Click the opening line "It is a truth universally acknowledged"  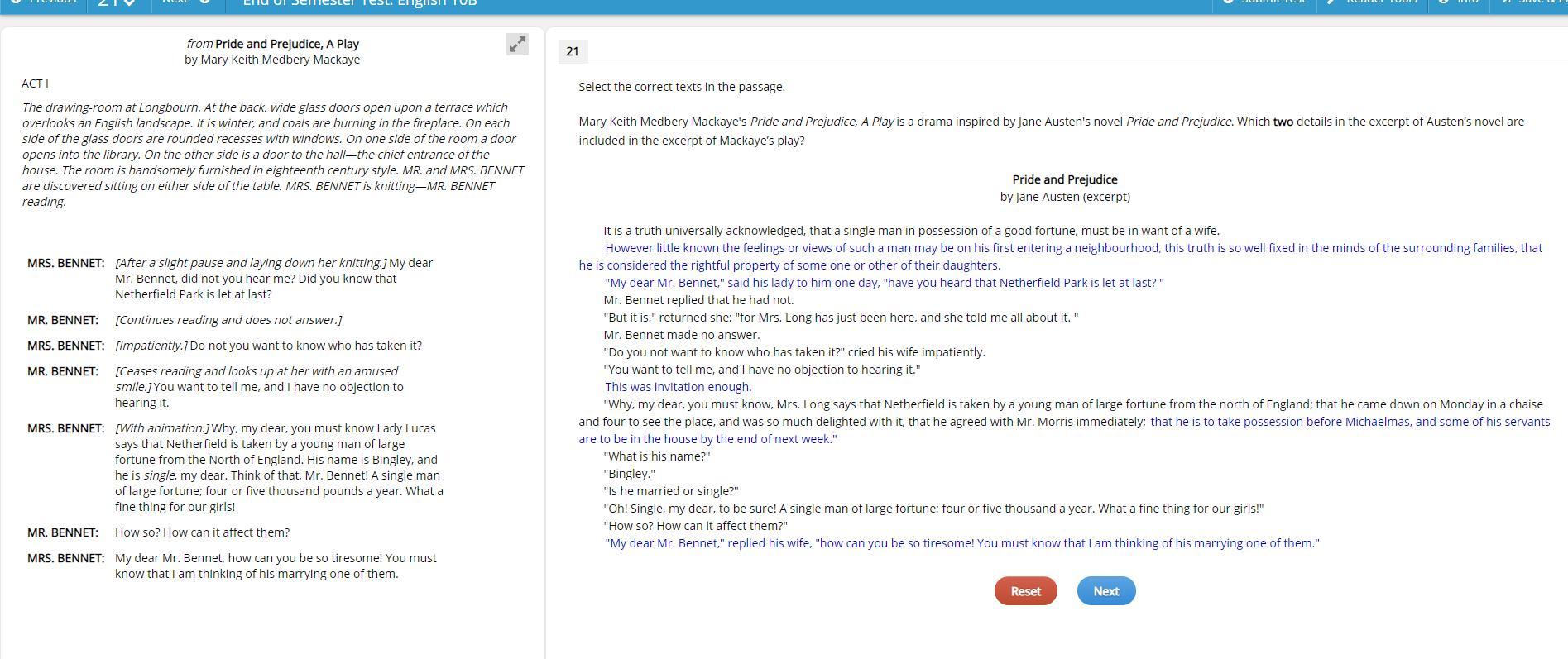pyautogui.click(x=912, y=231)
